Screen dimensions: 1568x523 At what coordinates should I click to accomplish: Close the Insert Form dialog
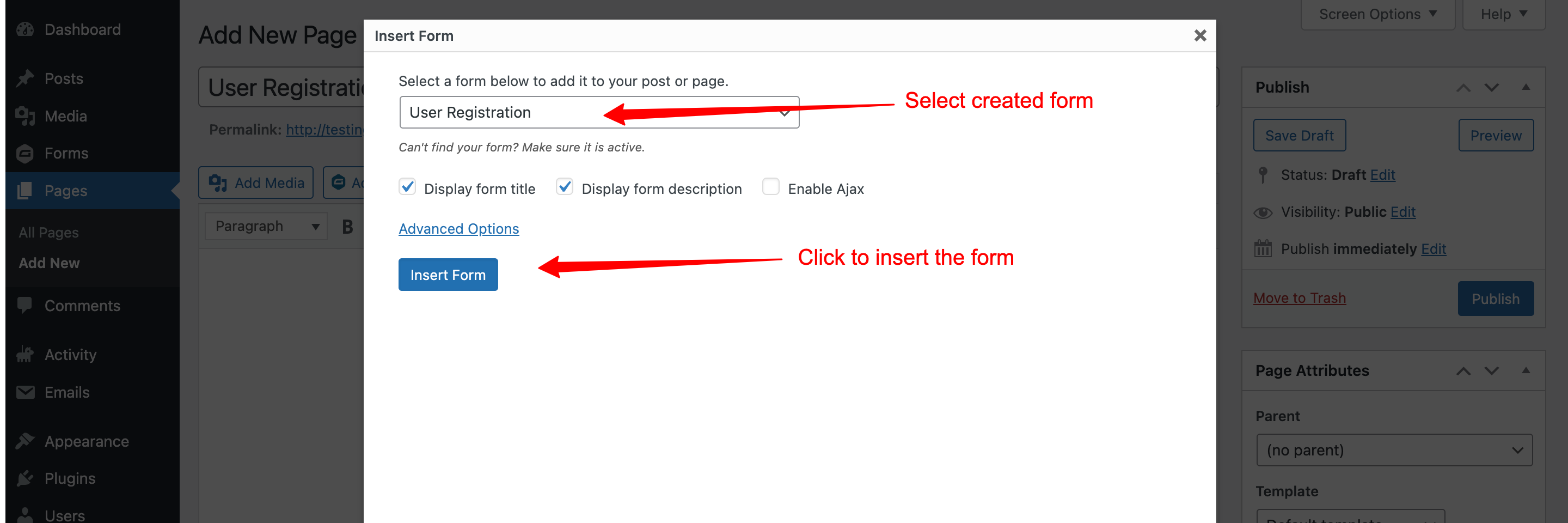pyautogui.click(x=1200, y=35)
